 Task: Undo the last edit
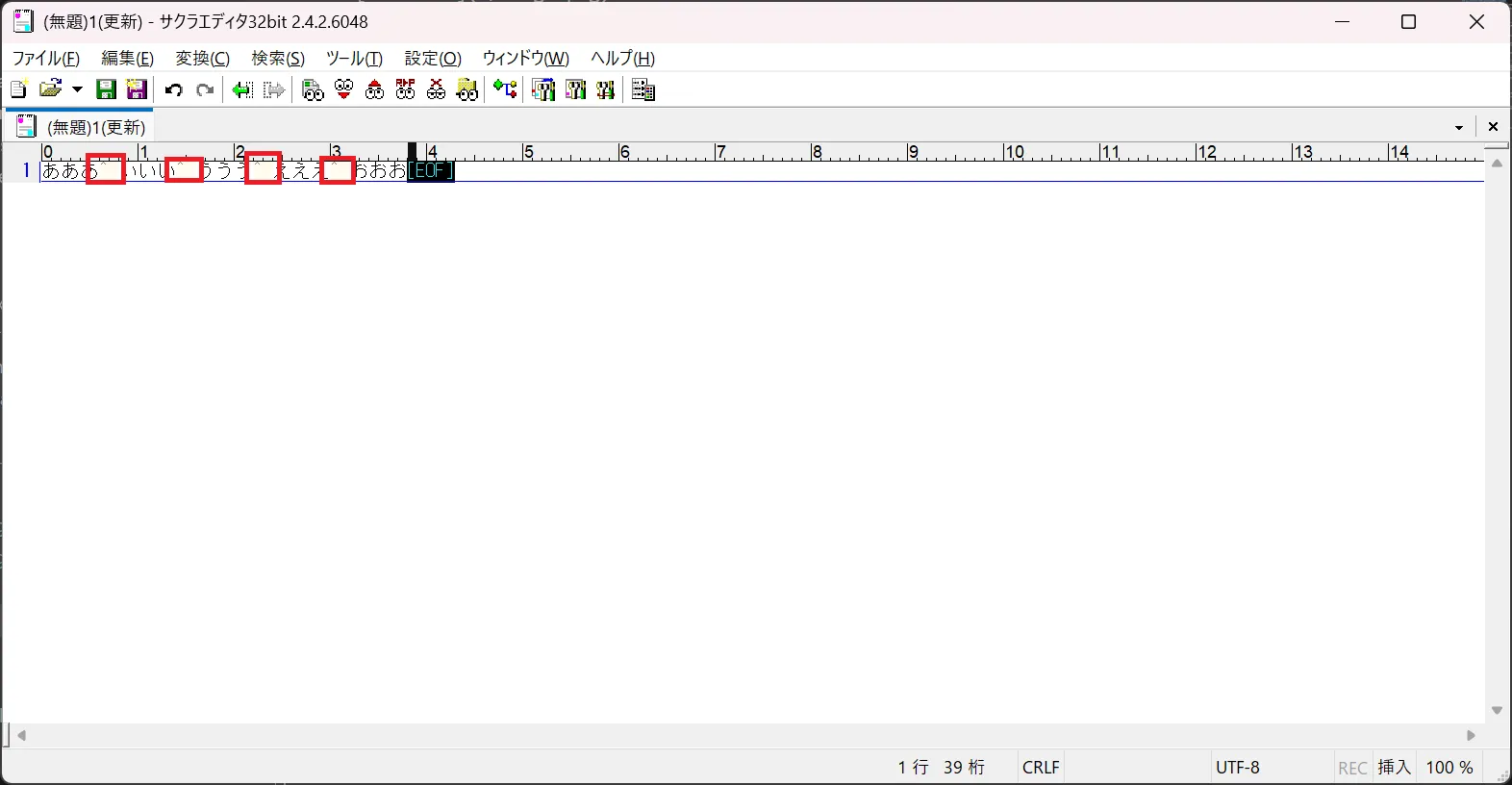(x=174, y=89)
